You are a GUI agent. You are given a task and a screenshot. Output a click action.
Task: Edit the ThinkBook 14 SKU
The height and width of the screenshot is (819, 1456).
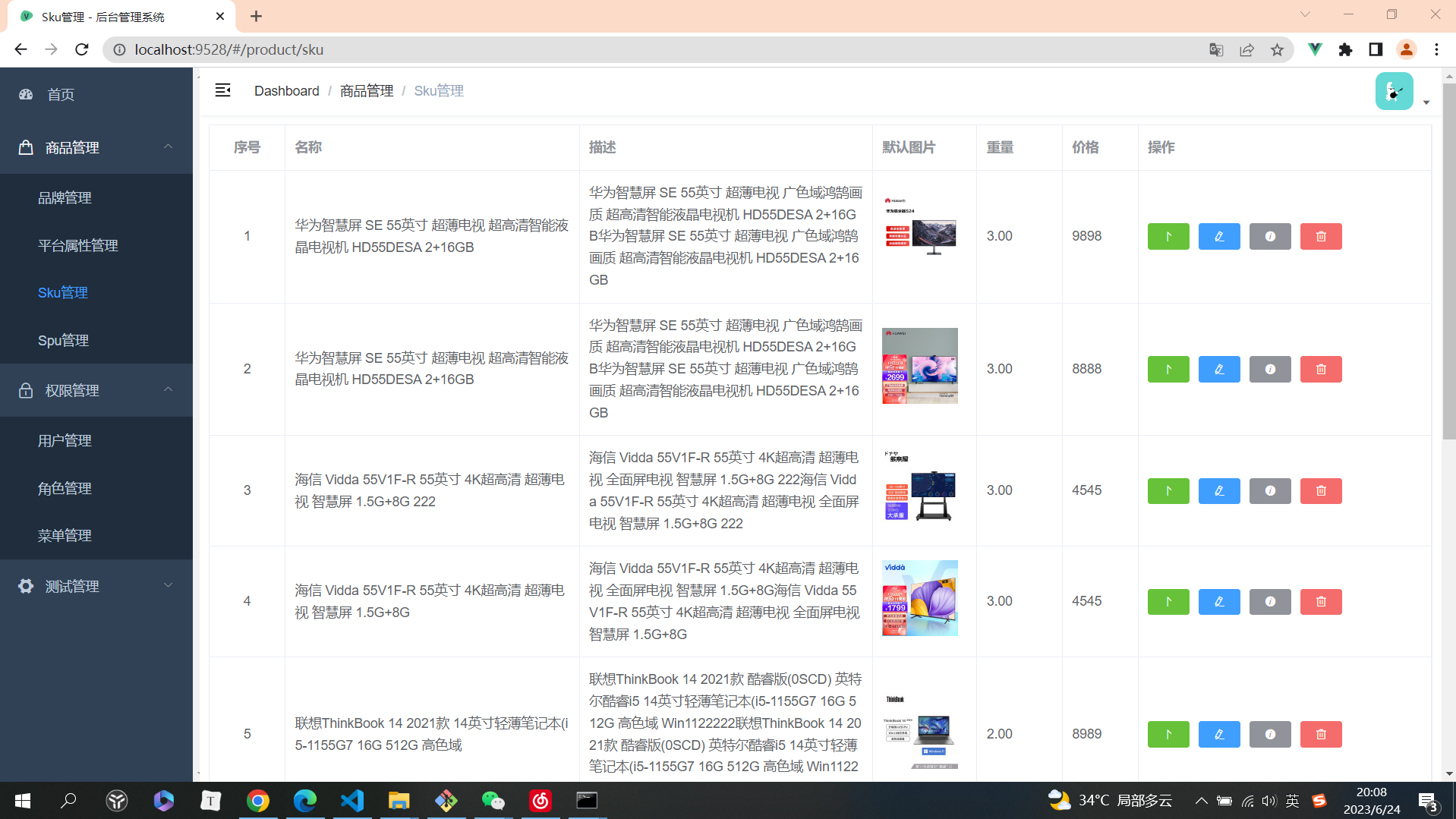tap(1219, 734)
